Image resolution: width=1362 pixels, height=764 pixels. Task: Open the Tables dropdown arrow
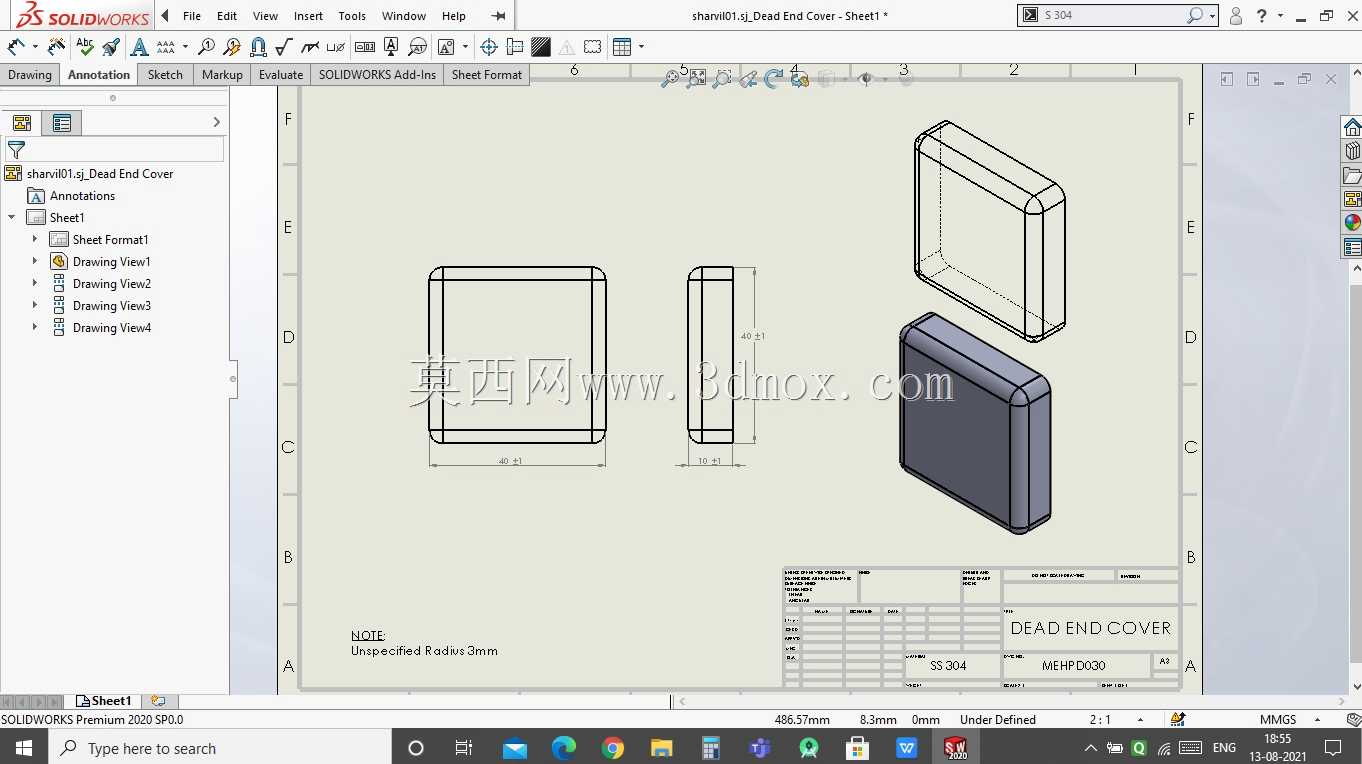click(641, 46)
